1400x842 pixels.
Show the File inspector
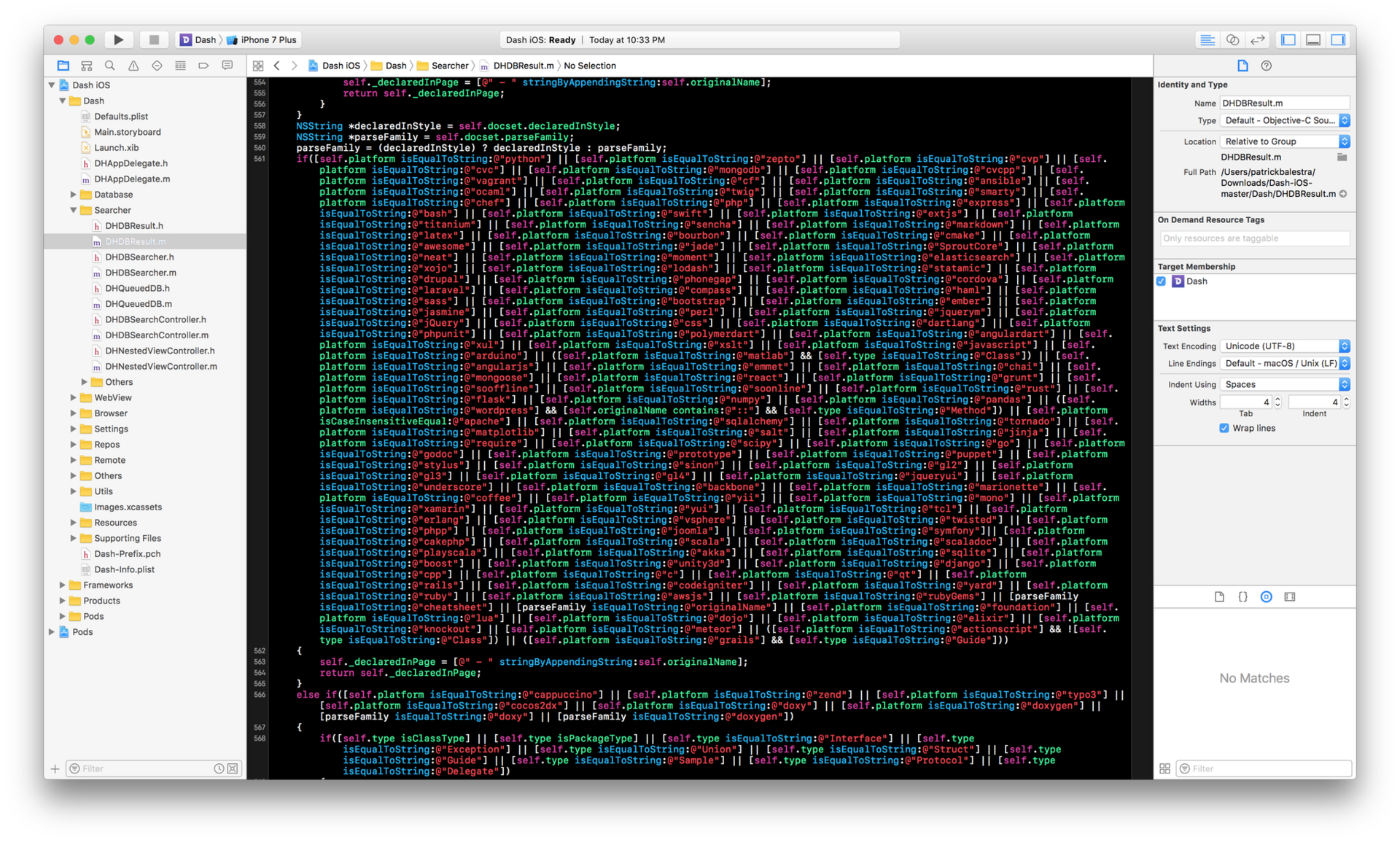click(1242, 66)
